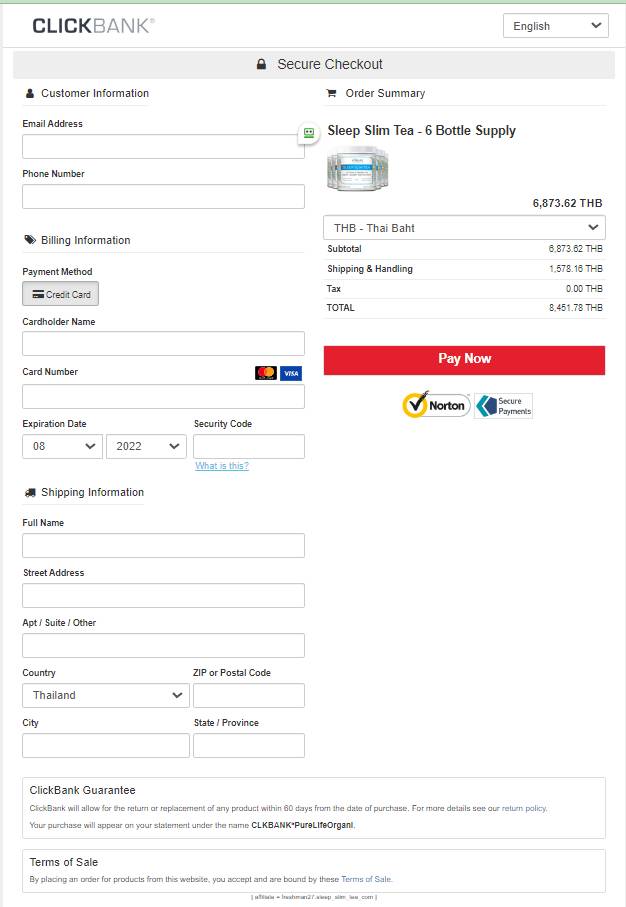Click the green password manager icon
The height and width of the screenshot is (907, 626).
coord(309,133)
